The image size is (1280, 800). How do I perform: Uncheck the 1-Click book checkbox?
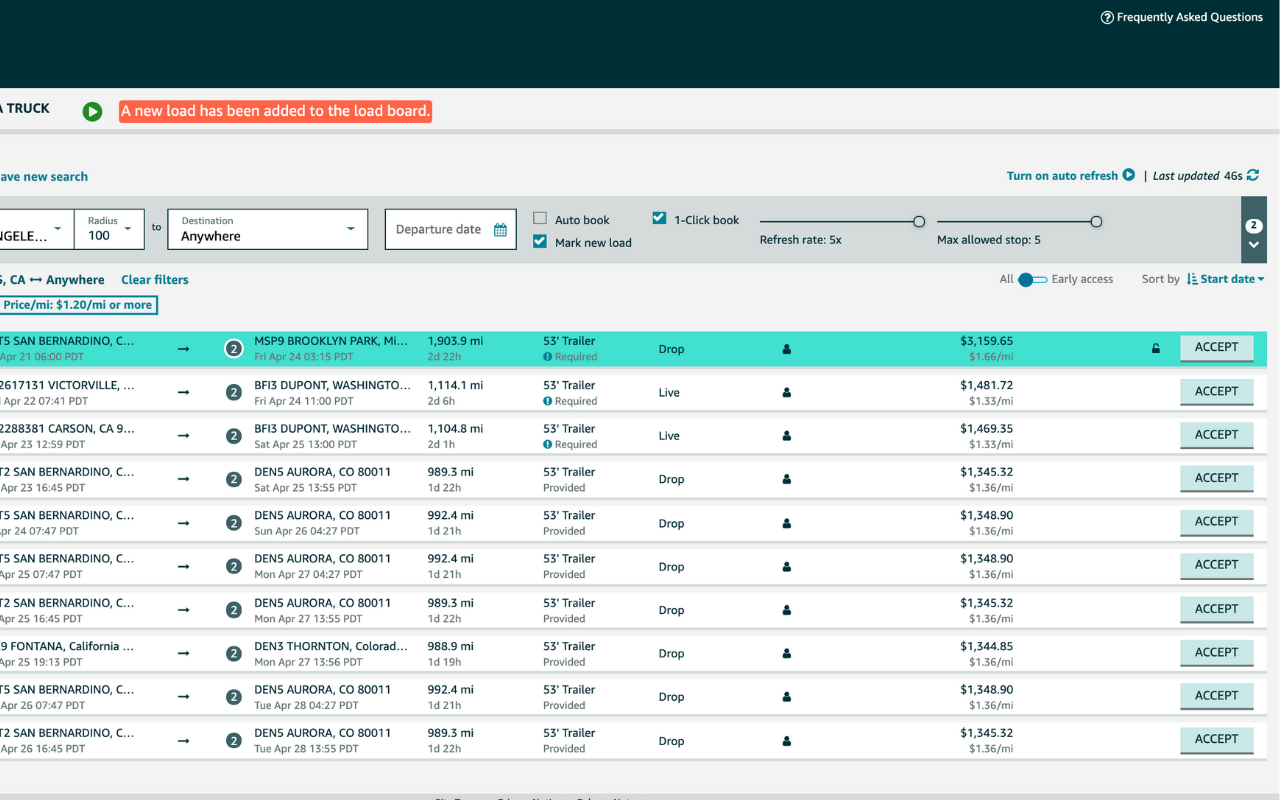point(659,217)
